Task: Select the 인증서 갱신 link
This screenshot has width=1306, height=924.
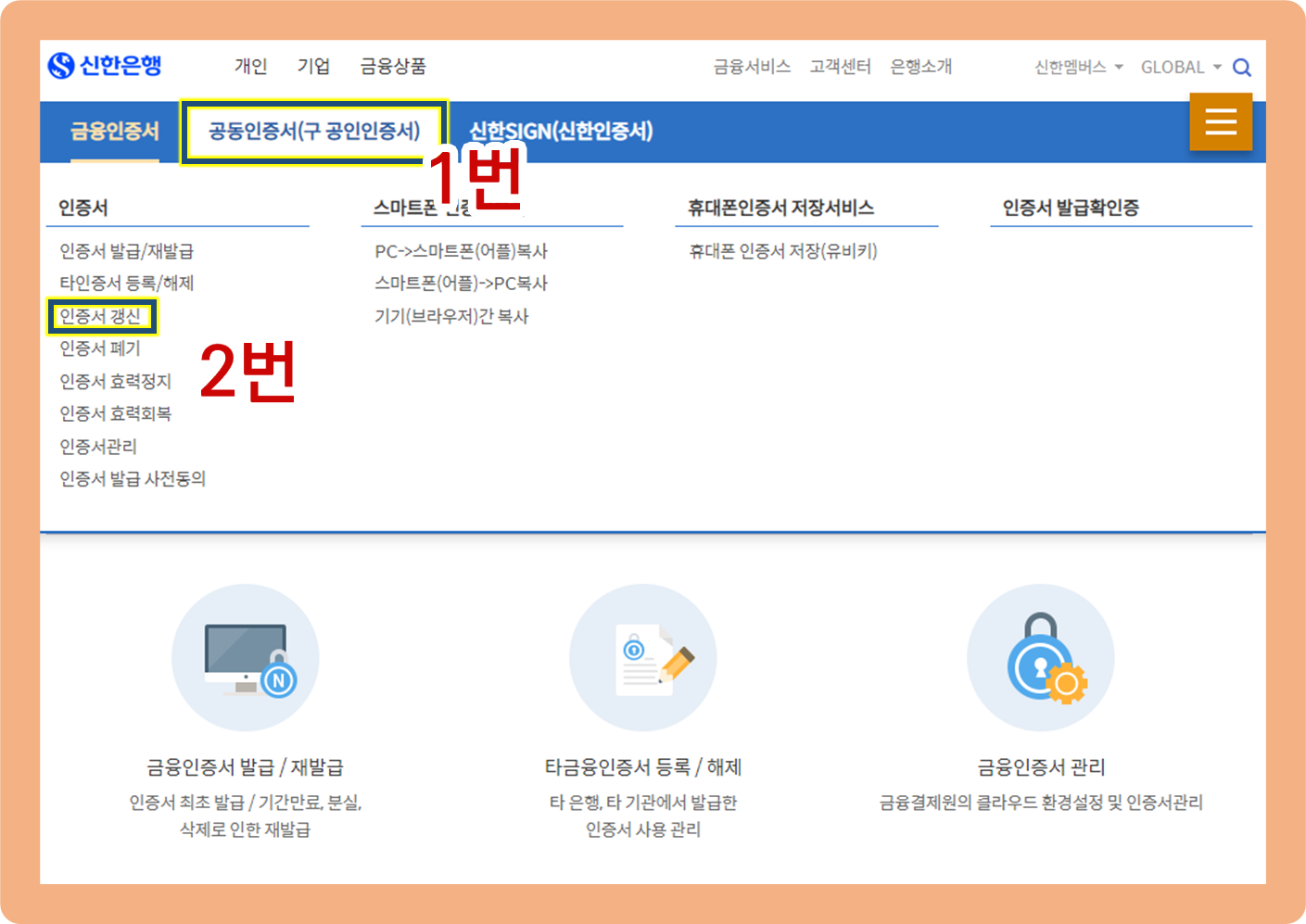Action: click(100, 316)
